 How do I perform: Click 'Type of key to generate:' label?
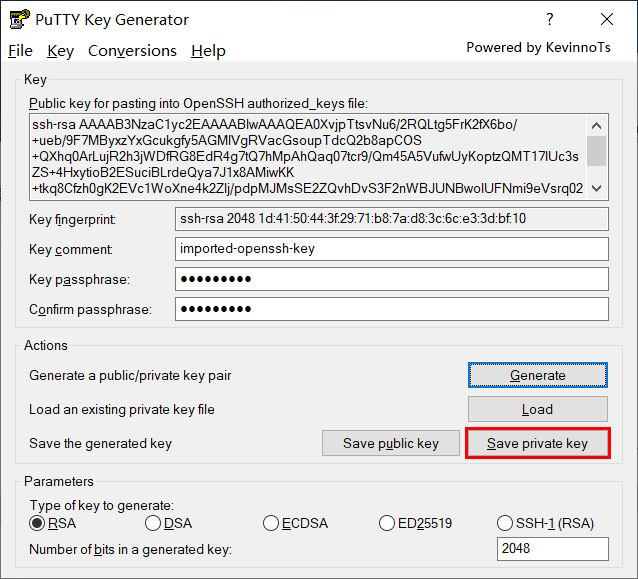coord(102,505)
